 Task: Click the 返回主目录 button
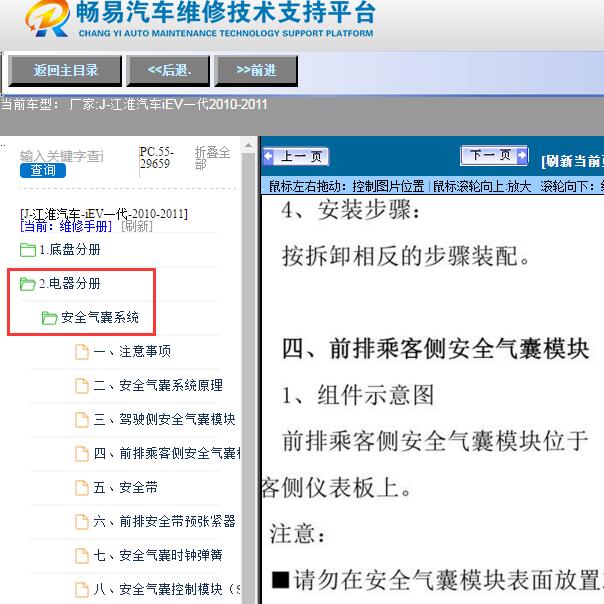[65, 70]
